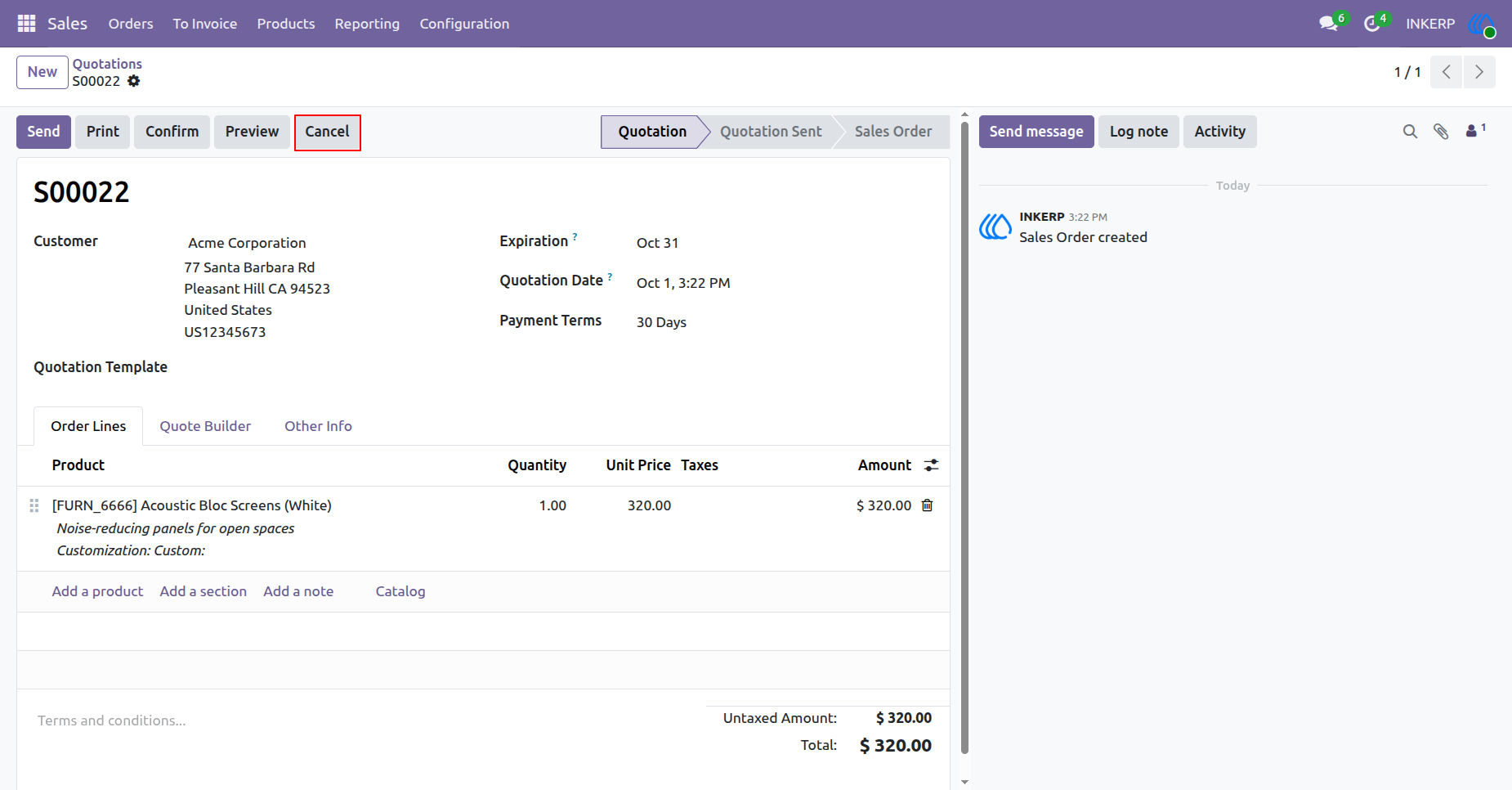Screen dimensions: 1512x790
Task: Open the To Invoice menu
Action: (205, 24)
